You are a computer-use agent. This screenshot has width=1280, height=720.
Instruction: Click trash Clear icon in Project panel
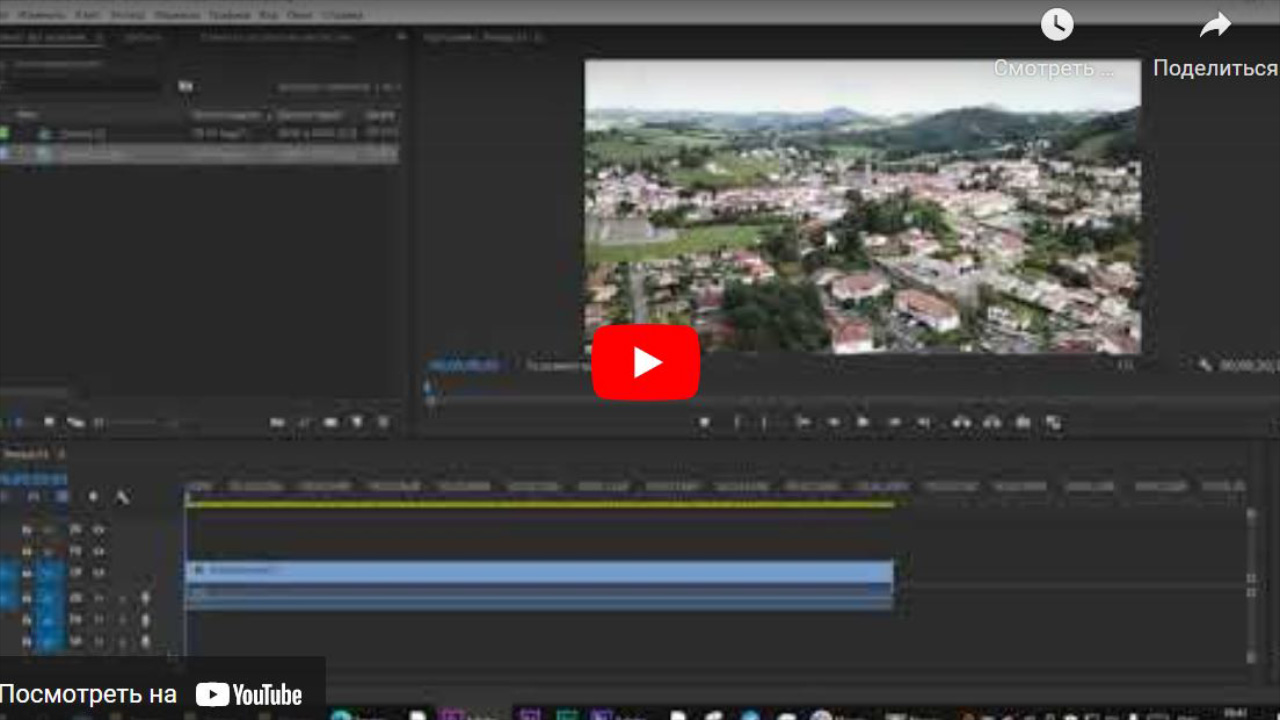coord(383,423)
